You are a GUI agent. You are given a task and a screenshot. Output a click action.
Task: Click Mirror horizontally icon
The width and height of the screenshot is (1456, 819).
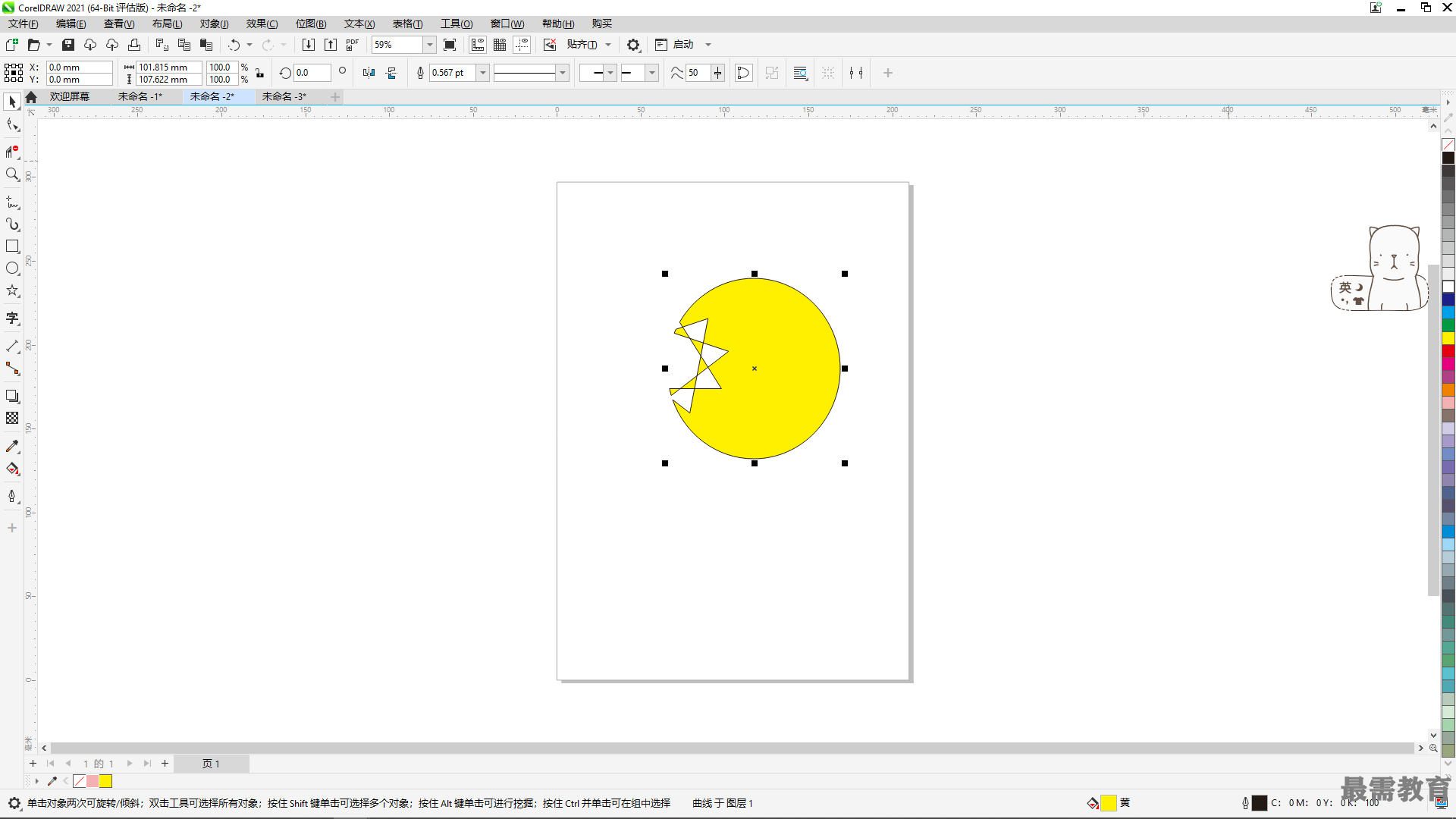pyautogui.click(x=369, y=73)
